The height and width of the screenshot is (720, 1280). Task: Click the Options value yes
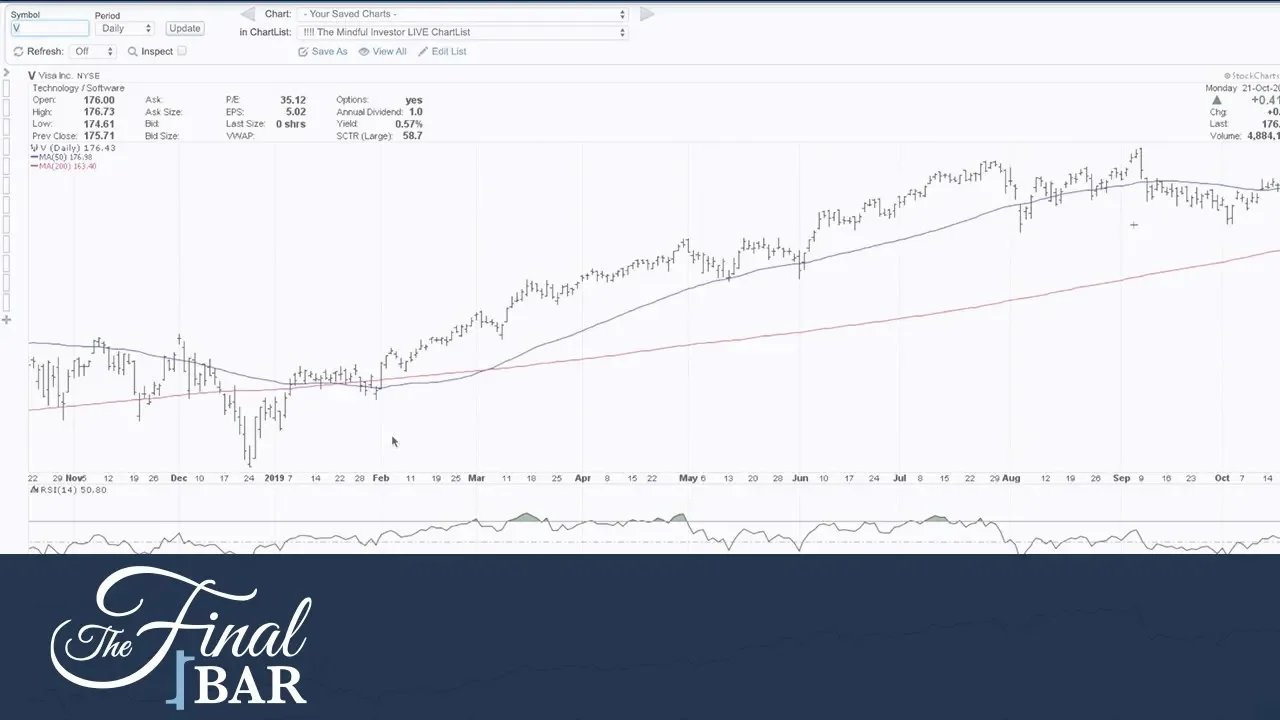click(414, 100)
